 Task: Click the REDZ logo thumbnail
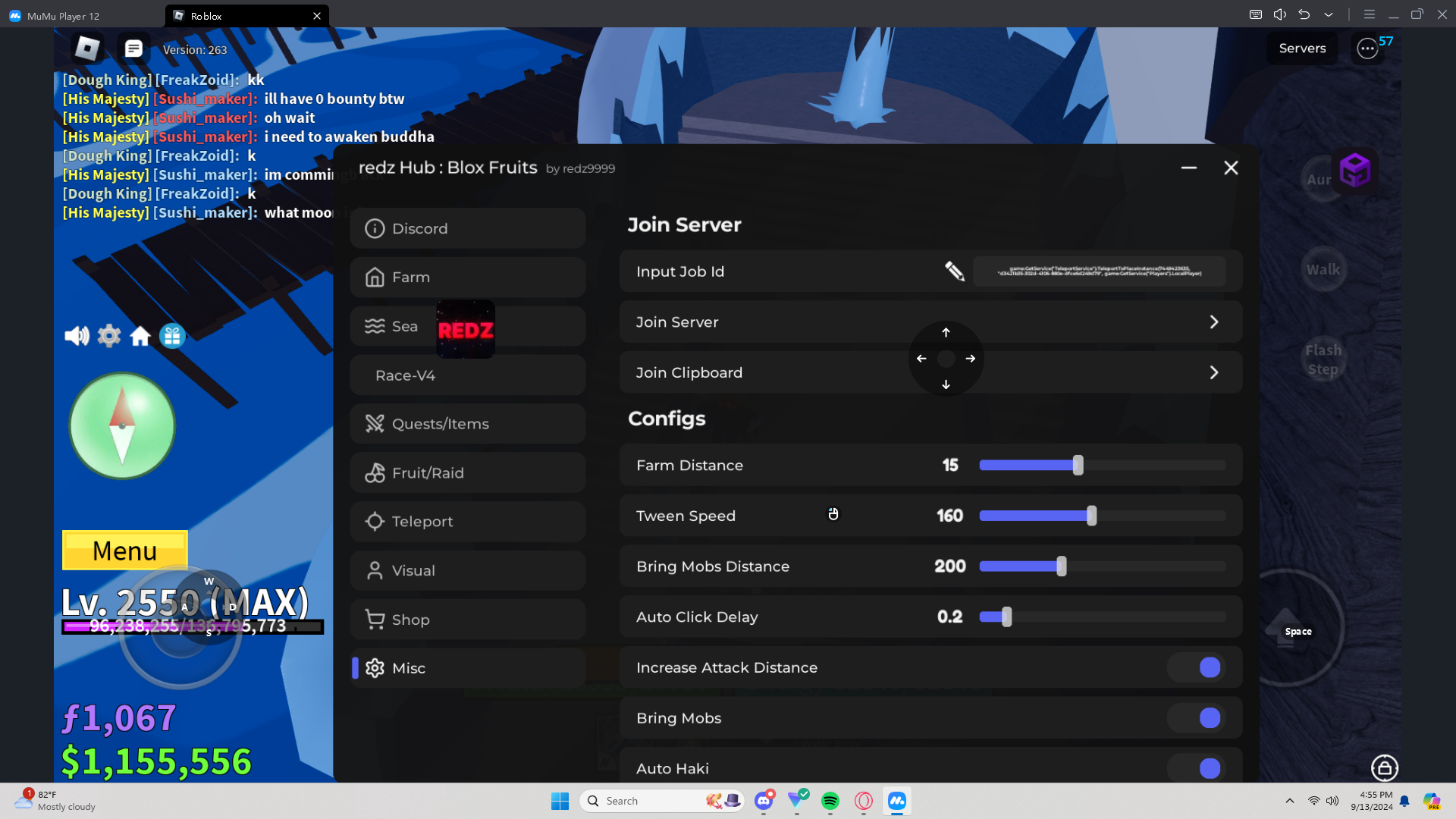tap(466, 329)
